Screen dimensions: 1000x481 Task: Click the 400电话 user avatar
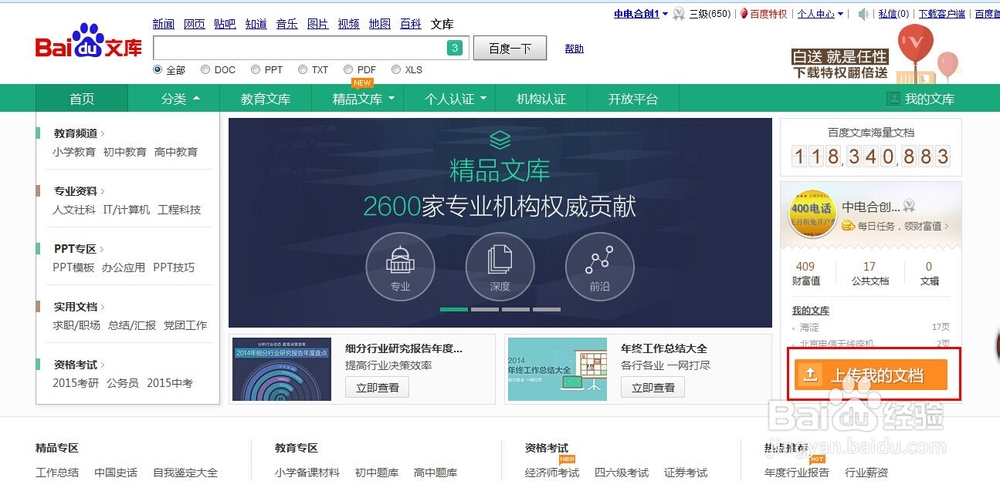(812, 214)
